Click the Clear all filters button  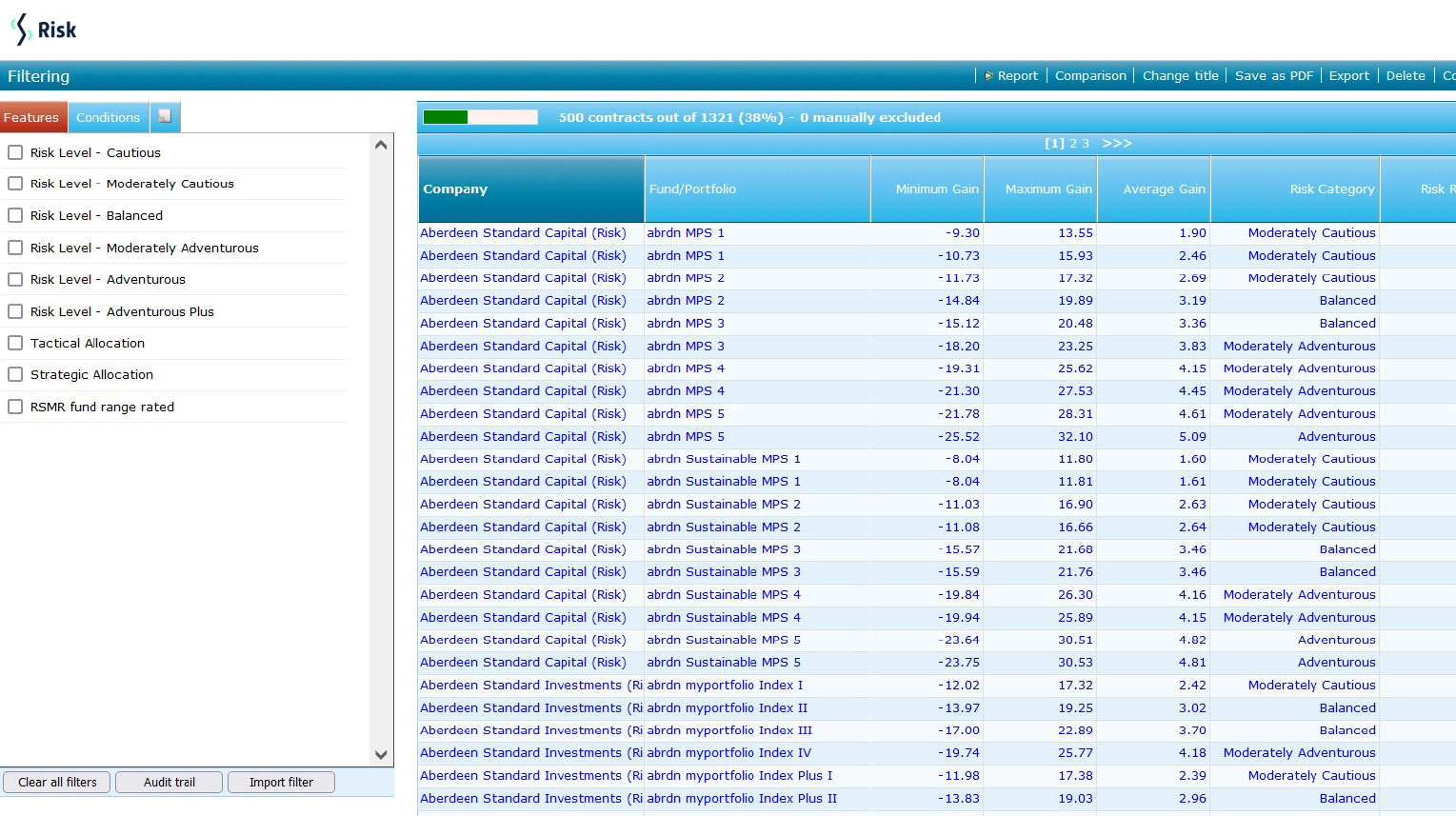[57, 782]
